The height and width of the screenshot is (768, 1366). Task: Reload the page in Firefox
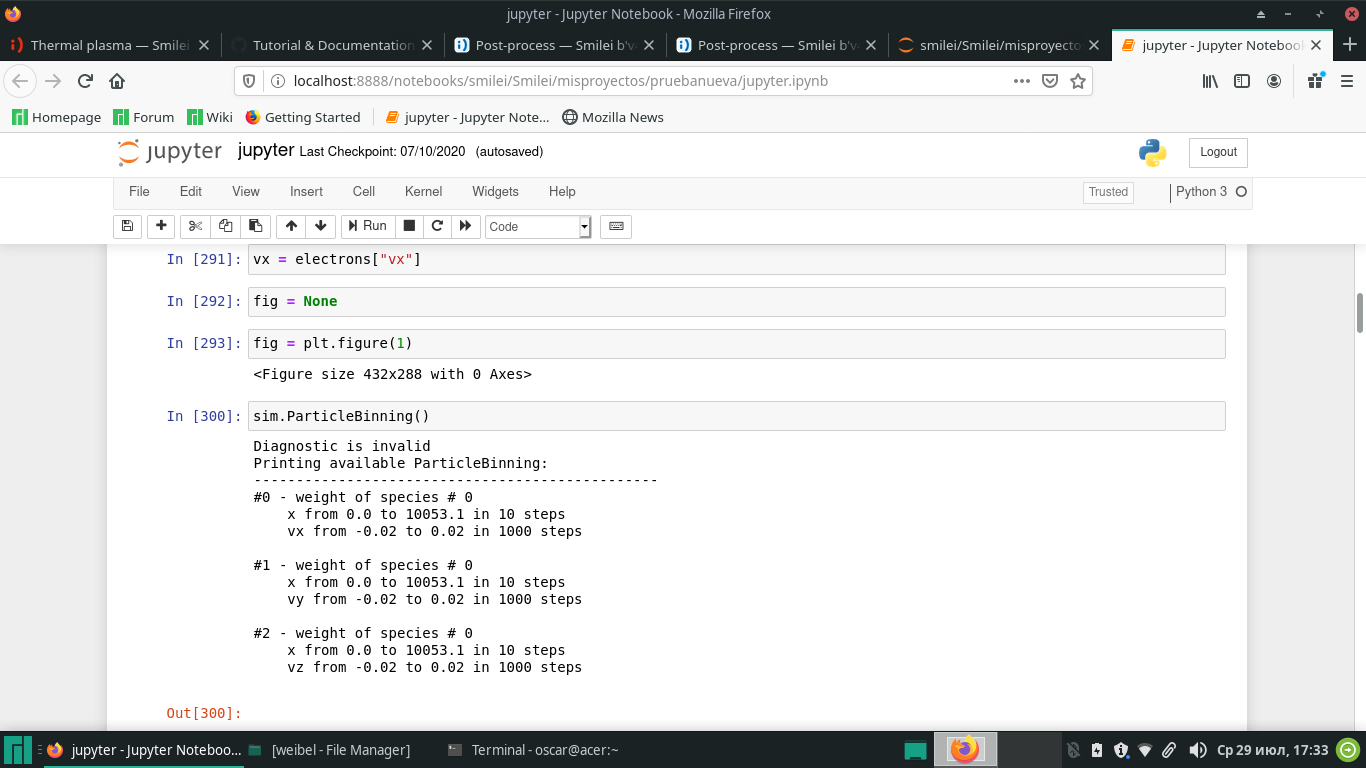point(85,81)
